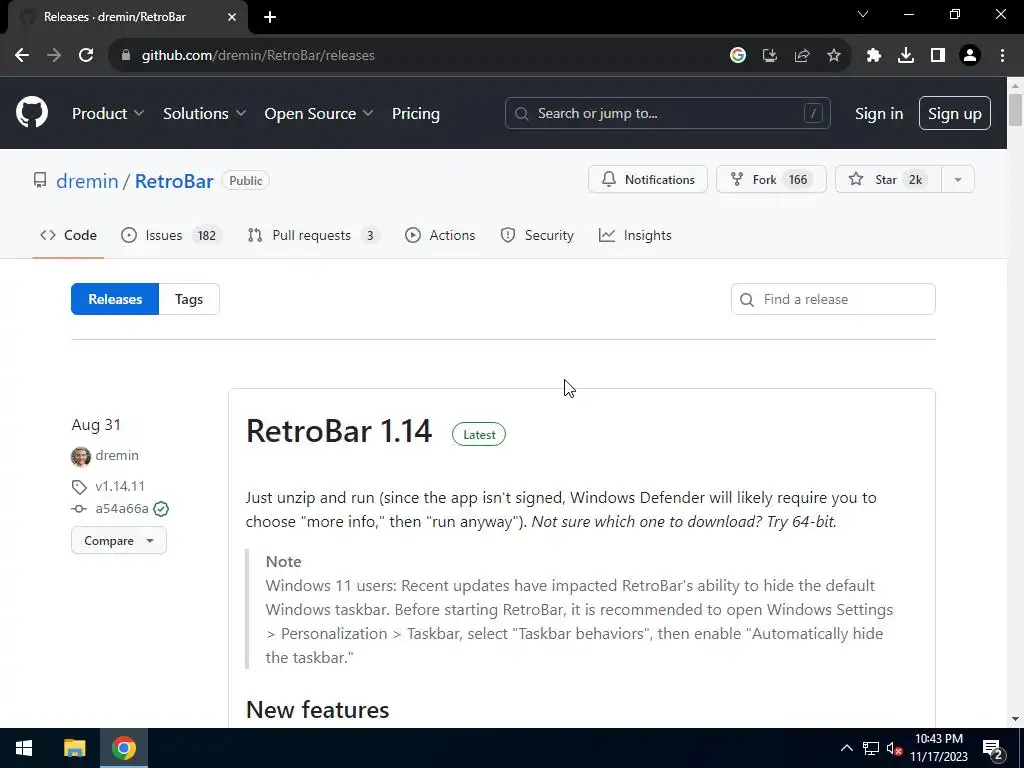Viewport: 1024px width, 768px height.
Task: Switch to the Security tab
Action: (537, 235)
